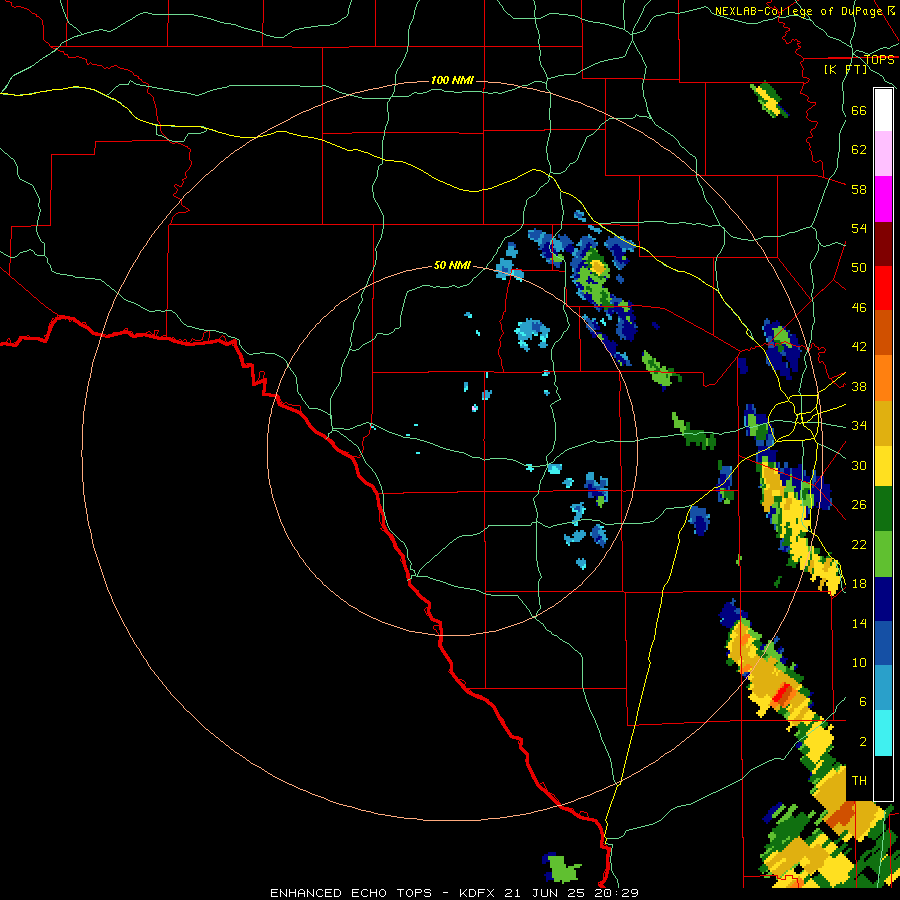Click the 38 legend value

859,386
